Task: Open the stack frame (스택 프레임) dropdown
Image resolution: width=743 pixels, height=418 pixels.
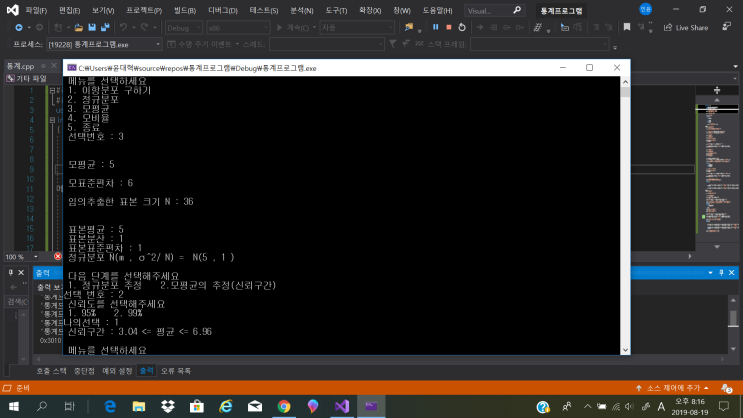Action: (539, 45)
